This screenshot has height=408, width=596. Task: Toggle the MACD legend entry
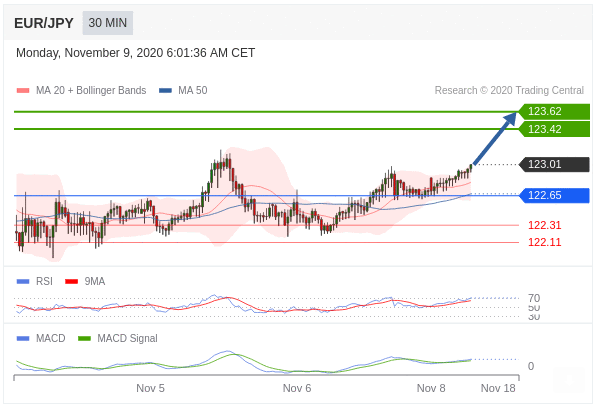pos(41,338)
